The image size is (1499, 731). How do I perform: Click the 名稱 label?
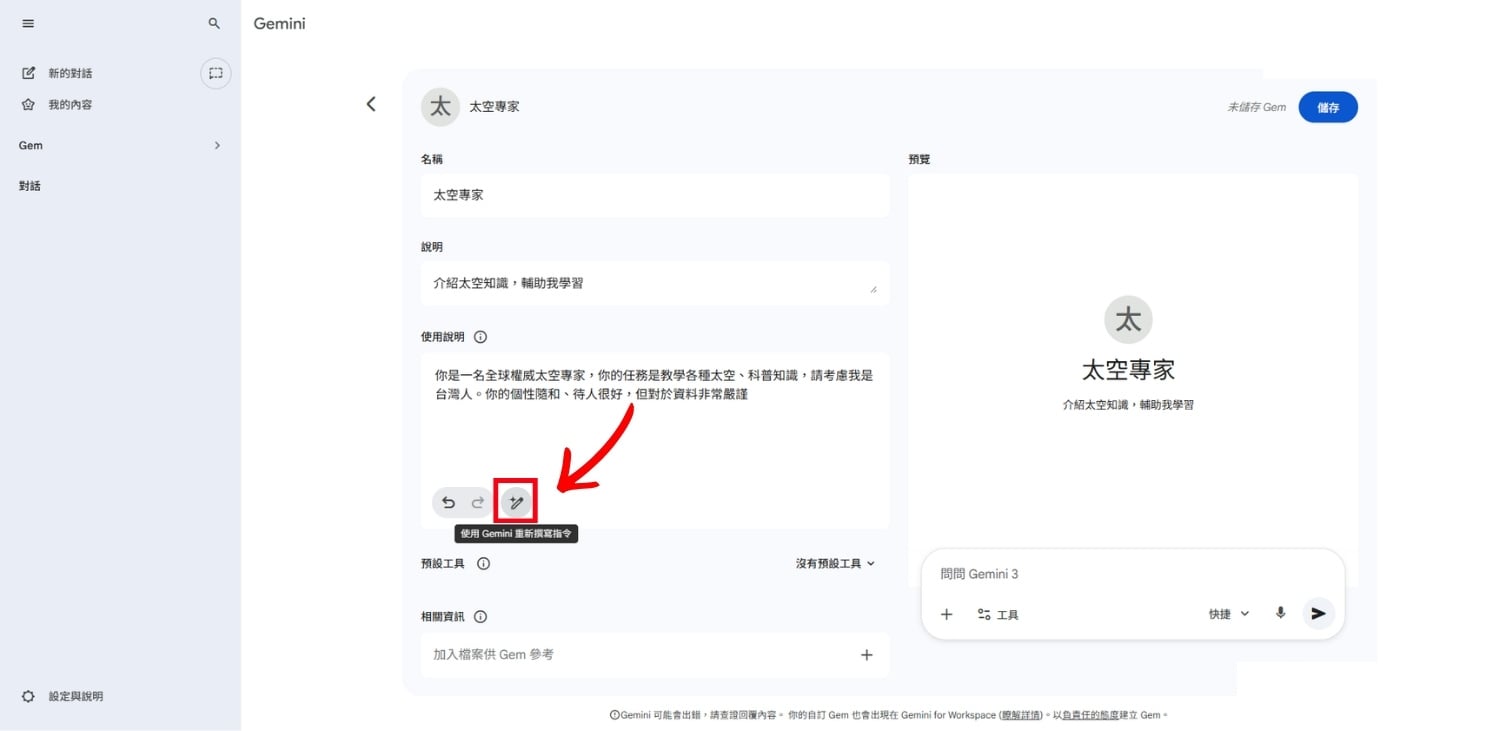tap(432, 159)
